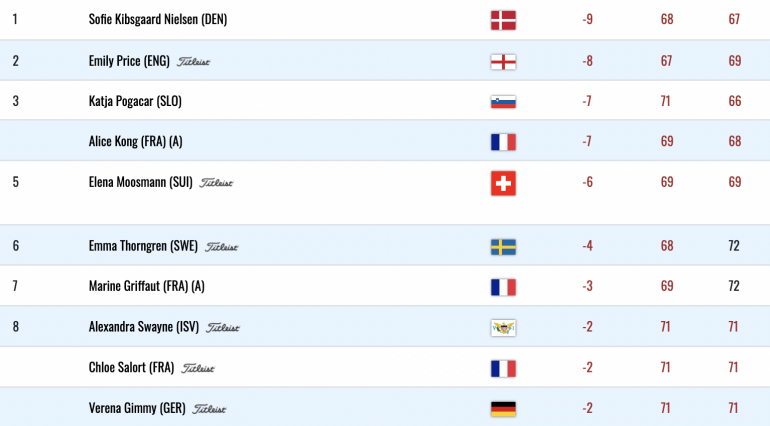Image resolution: width=770 pixels, height=426 pixels.
Task: Click Titleist logo beside Chloe Salort
Action: [x=198, y=368]
